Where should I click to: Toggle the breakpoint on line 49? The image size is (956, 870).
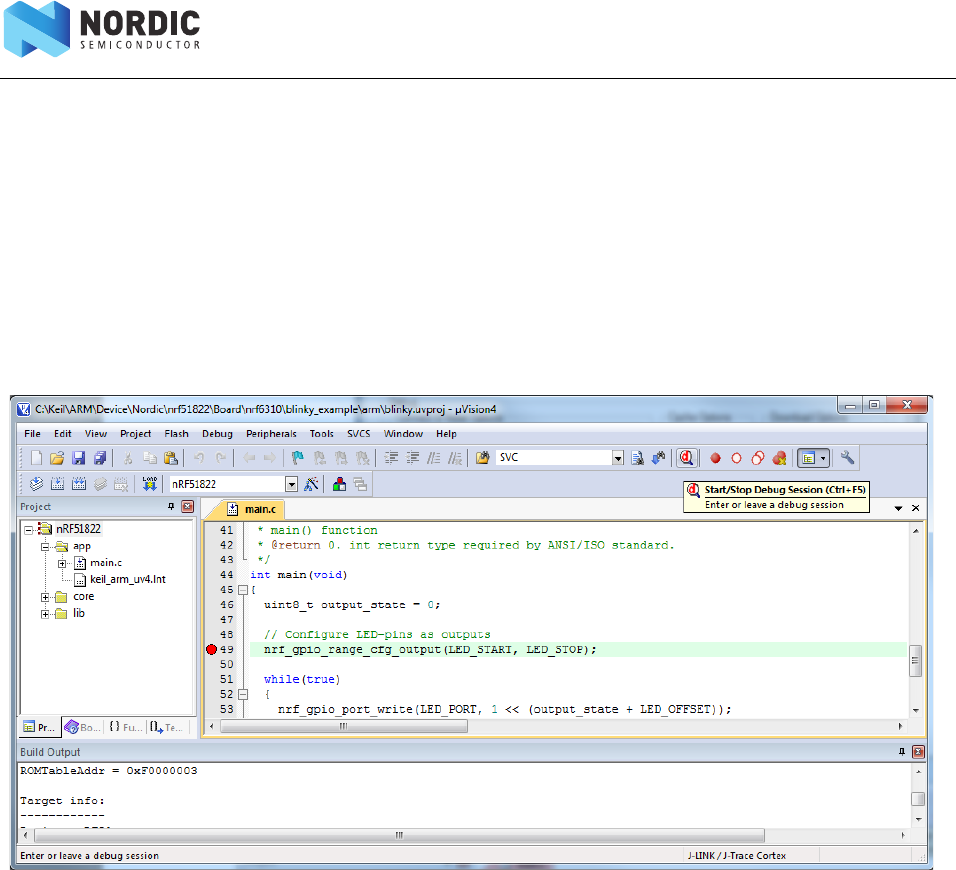point(211,650)
